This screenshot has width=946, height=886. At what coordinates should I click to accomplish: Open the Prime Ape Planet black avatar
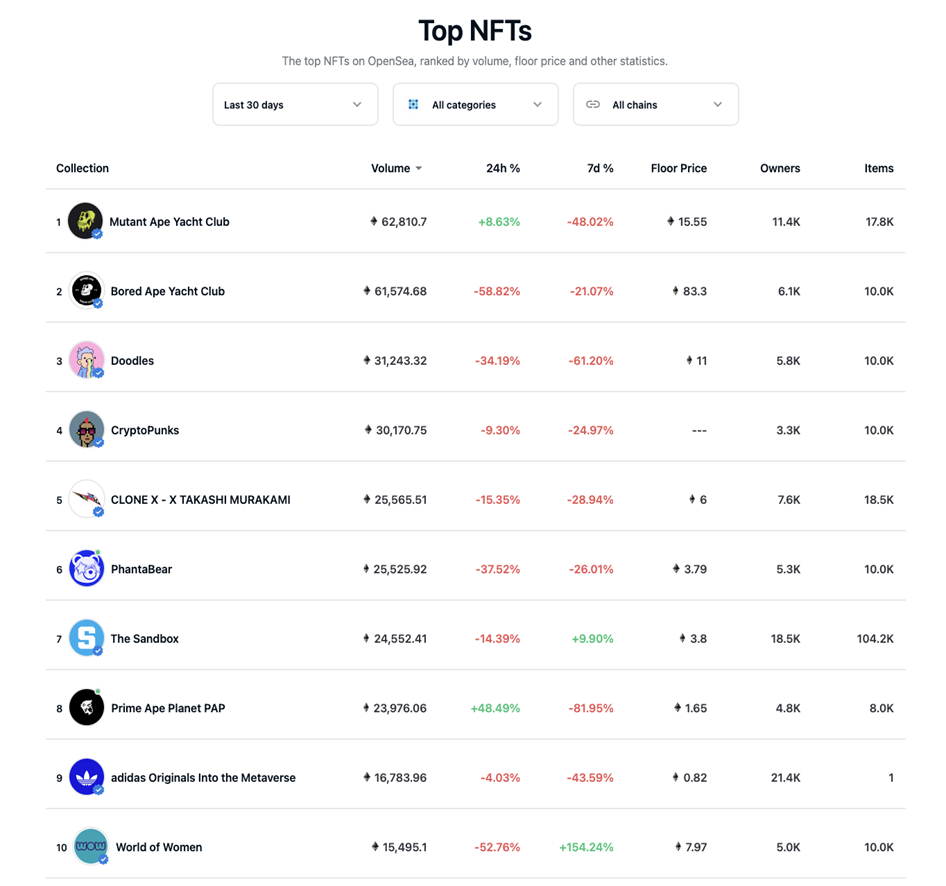click(x=86, y=707)
